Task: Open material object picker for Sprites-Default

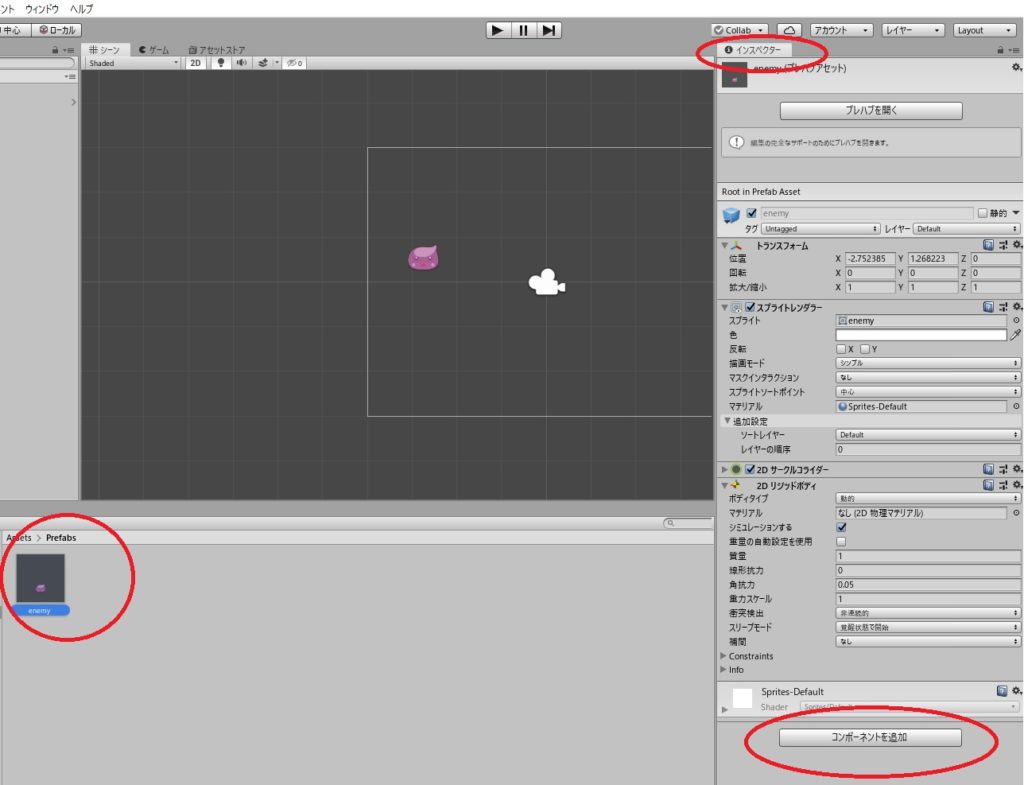Action: (1016, 406)
